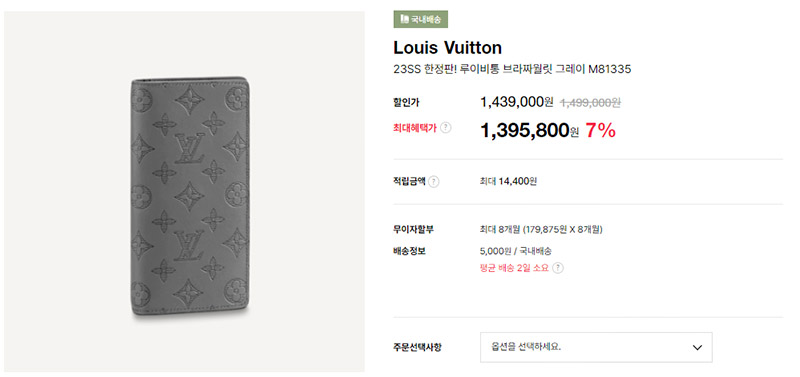Click the 최대 8개월 installment details text

[541, 230]
